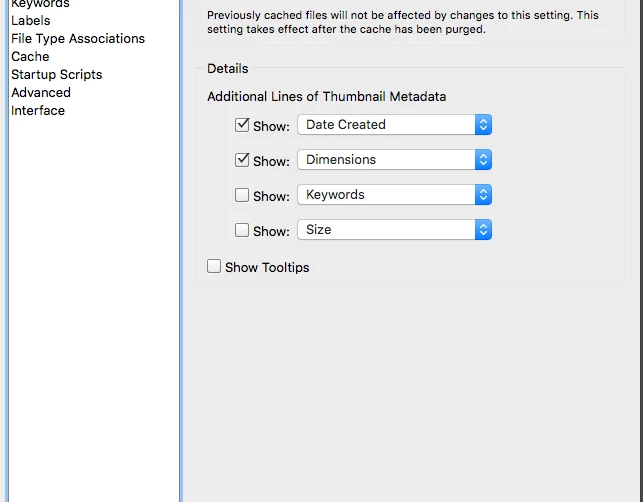Enable the Show Tooltips checkbox

coord(214,266)
